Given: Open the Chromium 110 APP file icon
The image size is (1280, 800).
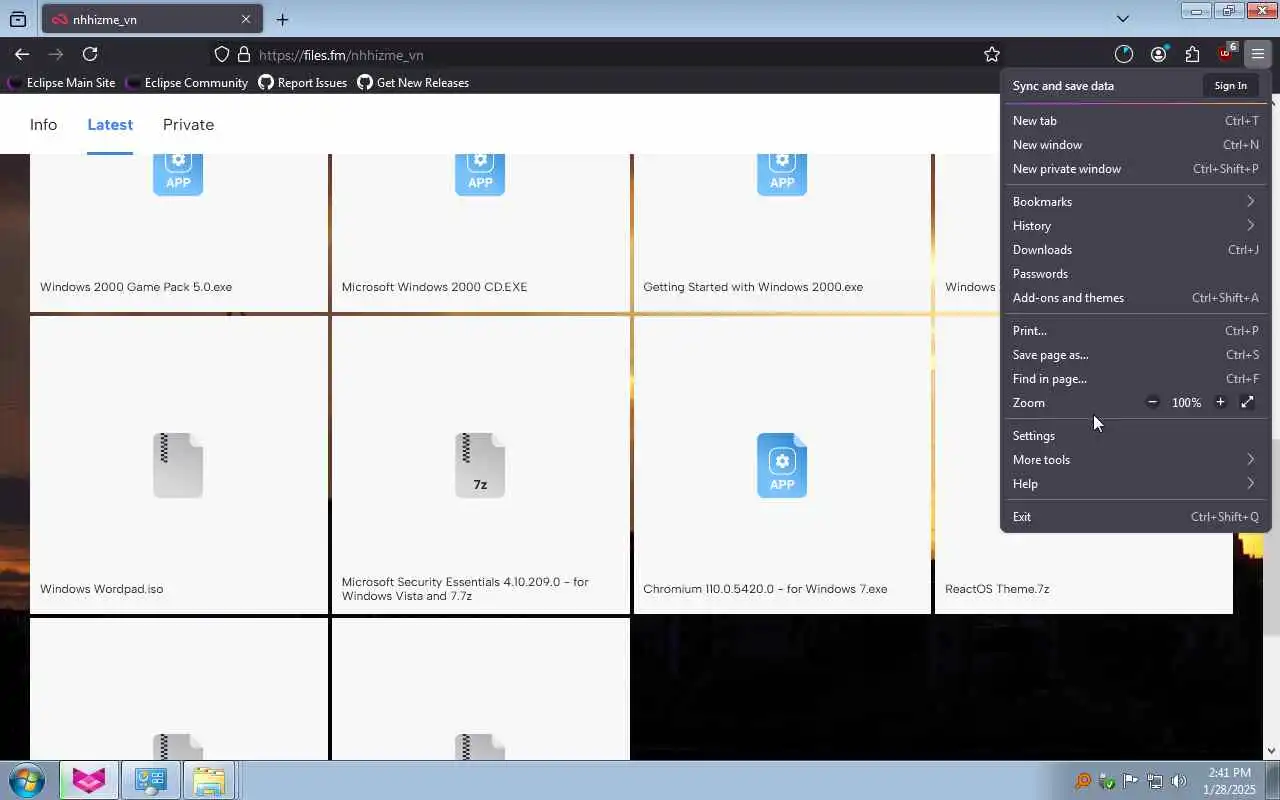Looking at the screenshot, I should [782, 465].
